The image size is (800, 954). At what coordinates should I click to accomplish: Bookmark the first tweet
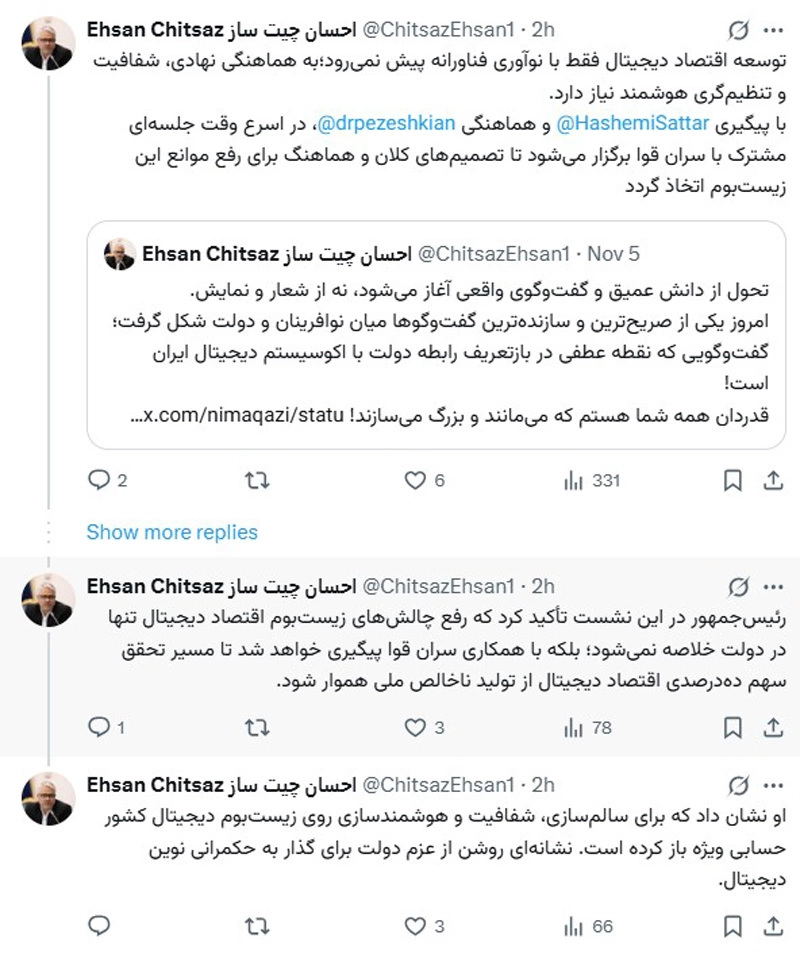(733, 481)
